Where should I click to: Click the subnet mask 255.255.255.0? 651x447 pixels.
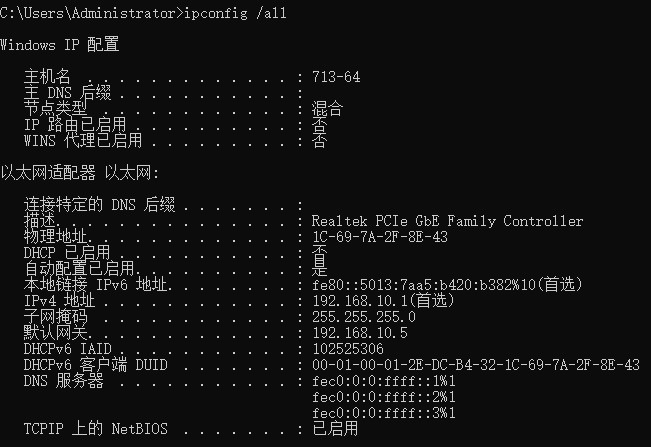pos(363,317)
